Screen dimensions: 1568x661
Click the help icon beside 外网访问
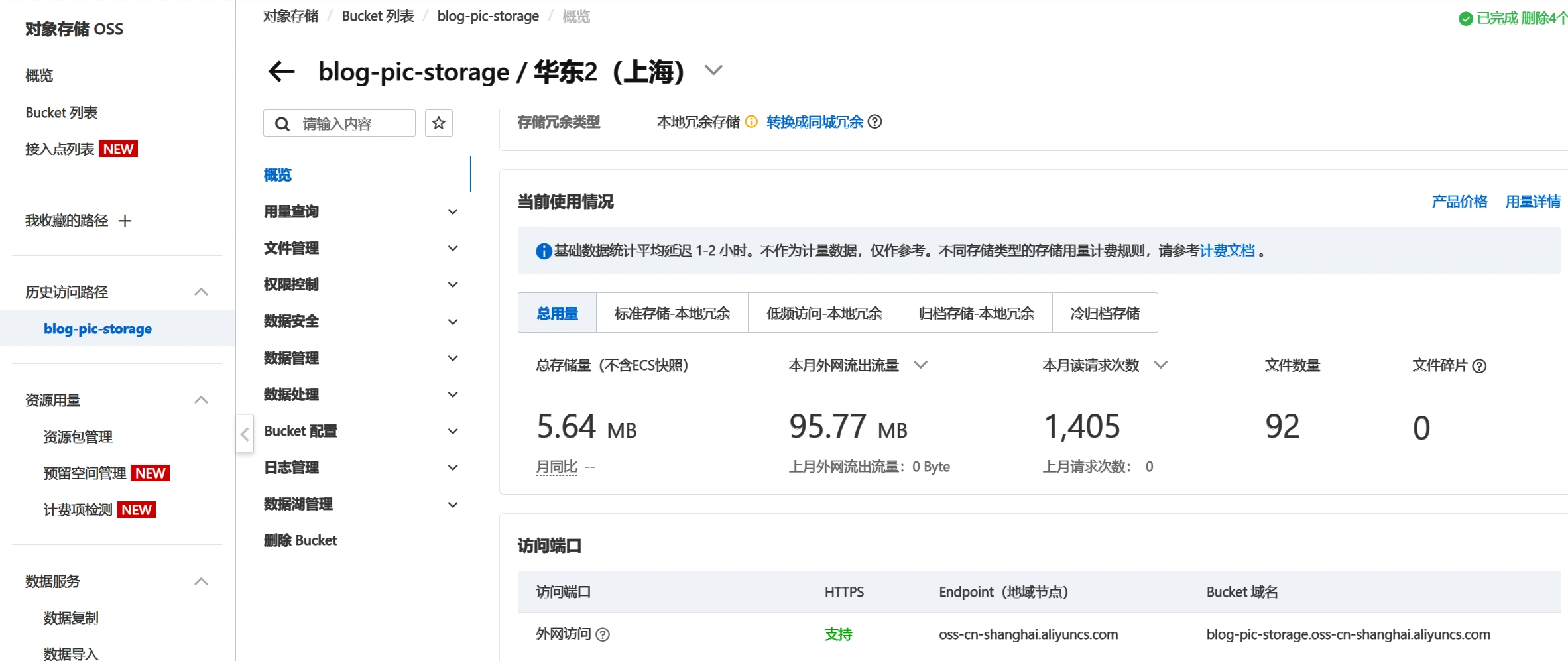click(x=603, y=634)
